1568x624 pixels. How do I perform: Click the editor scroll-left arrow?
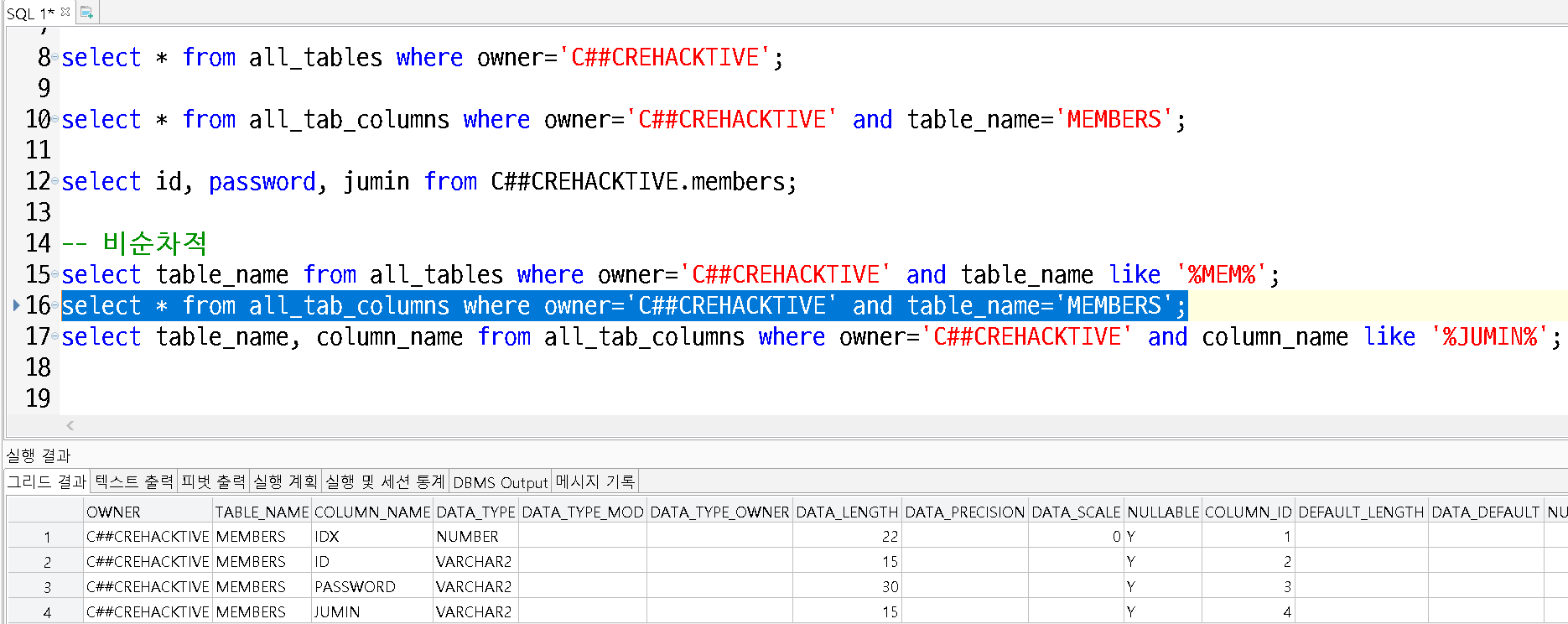point(70,425)
